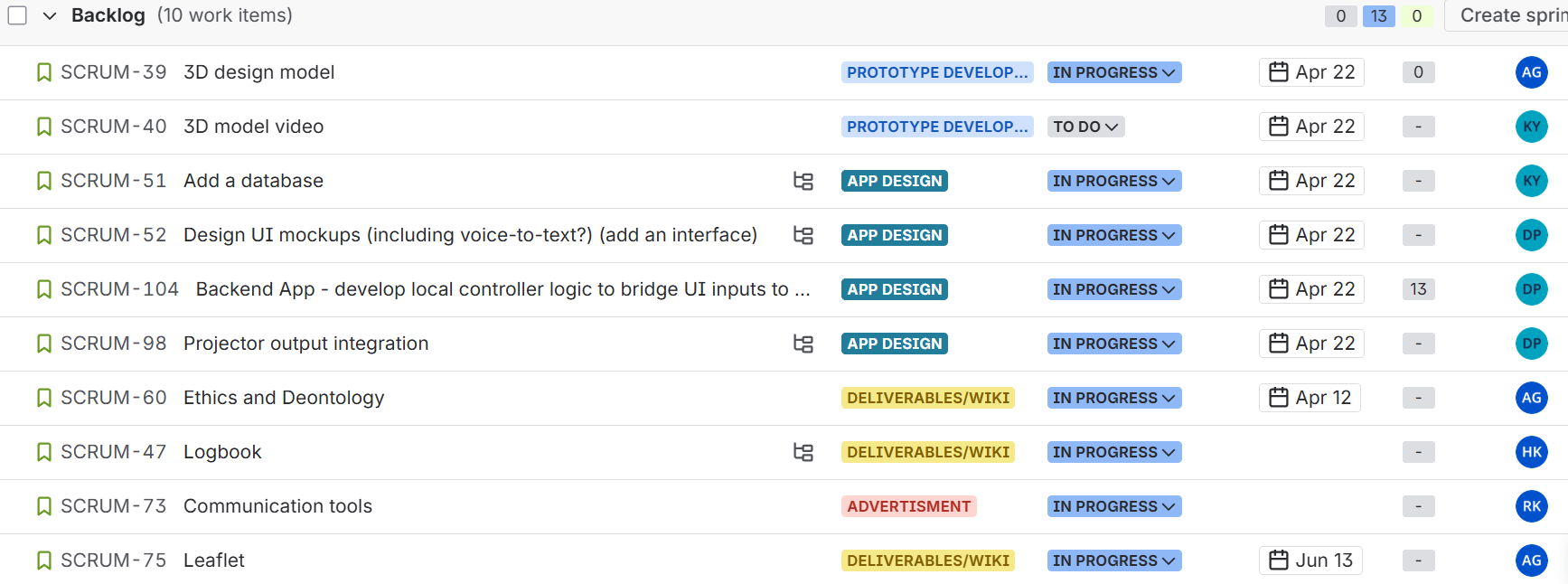Image resolution: width=1568 pixels, height=584 pixels.
Task: Open TO DO status dropdown for SCRUM-40
Action: [1085, 127]
